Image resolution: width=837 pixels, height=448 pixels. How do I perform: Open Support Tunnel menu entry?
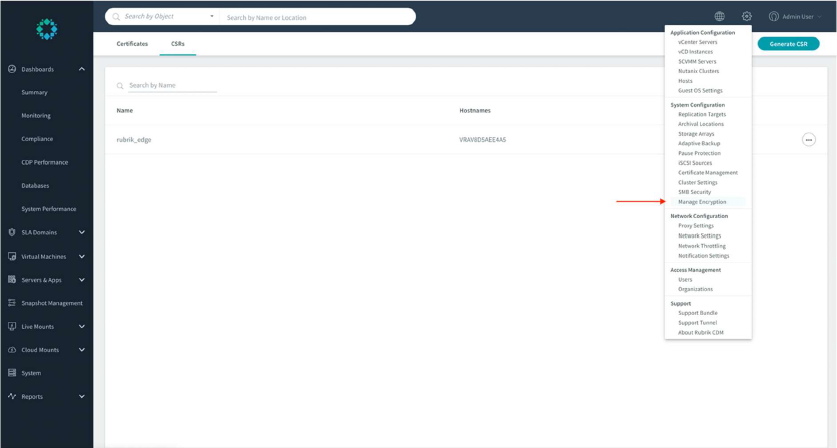(x=697, y=323)
